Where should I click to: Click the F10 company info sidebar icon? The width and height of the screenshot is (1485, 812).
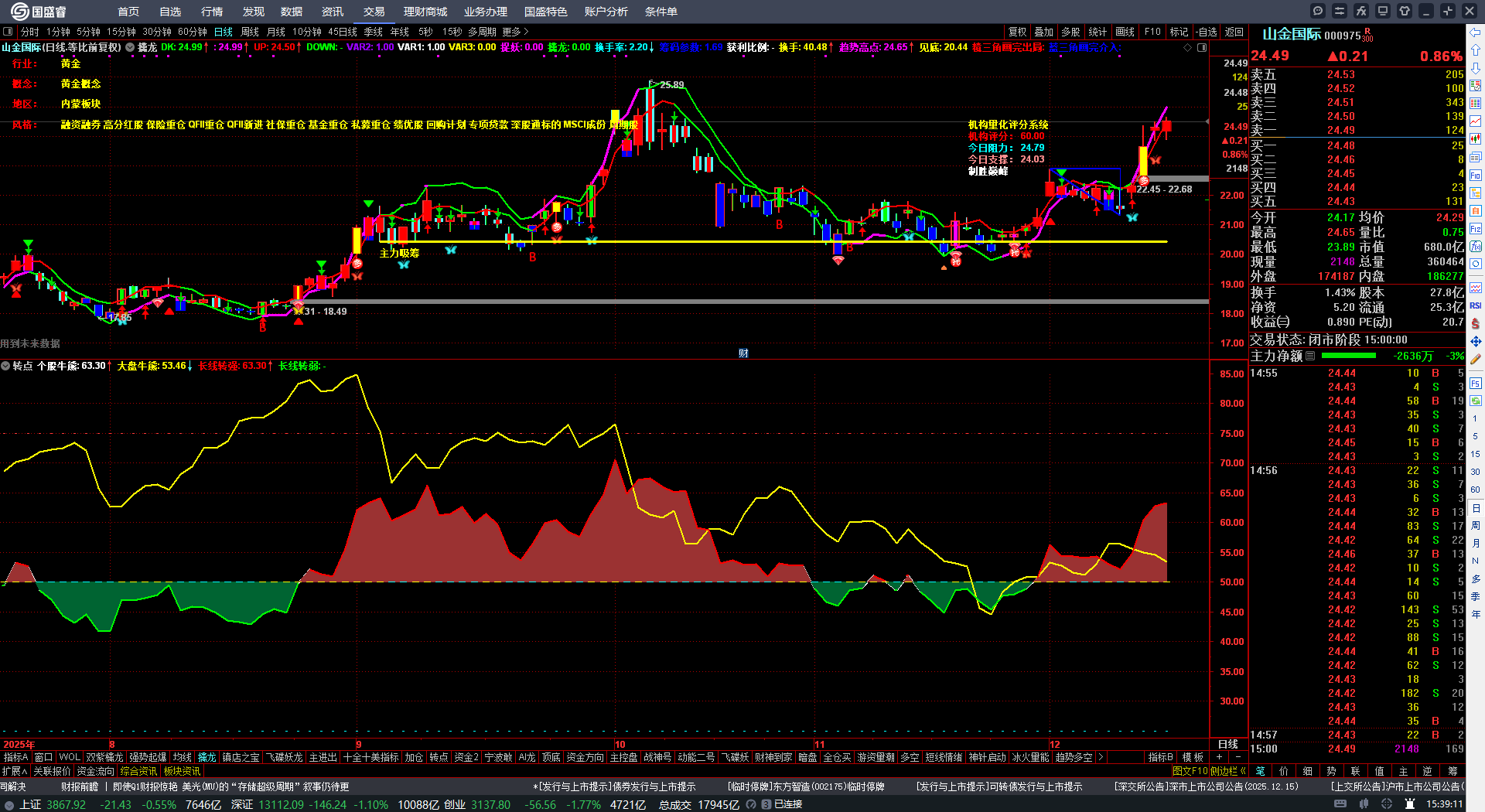click(1476, 176)
